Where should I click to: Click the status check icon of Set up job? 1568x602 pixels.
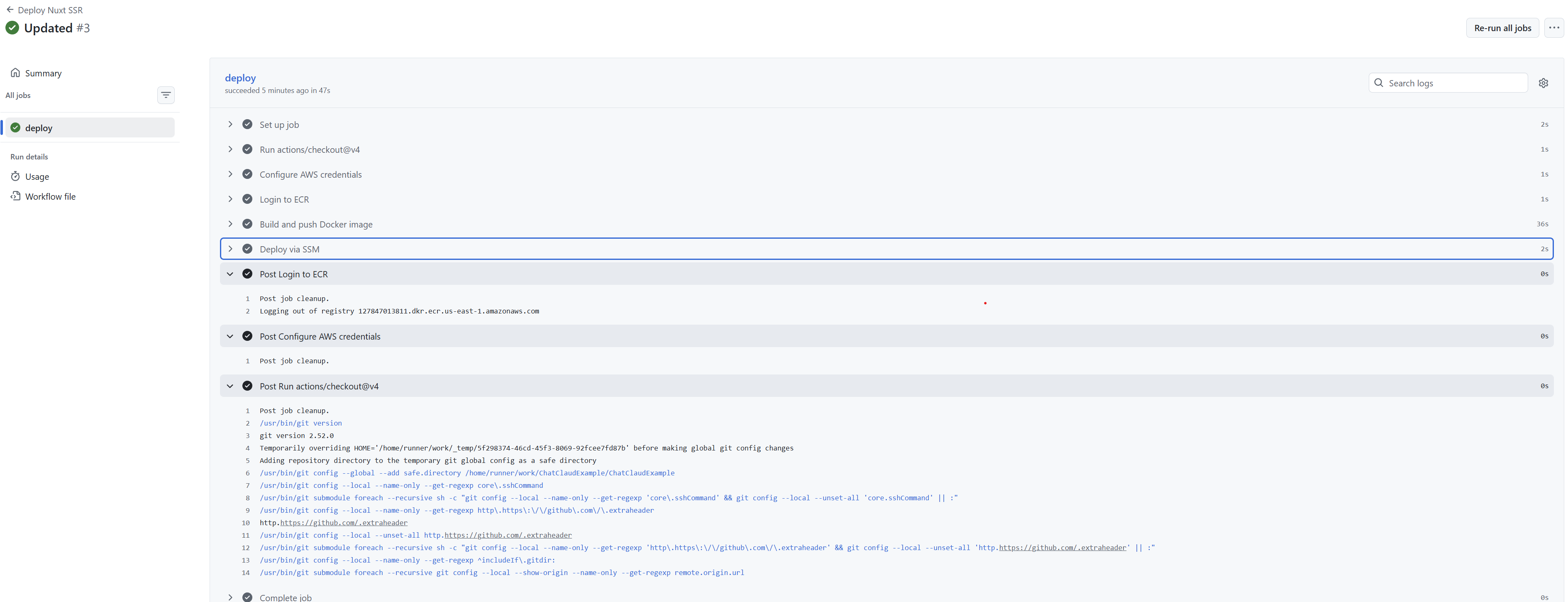click(247, 124)
